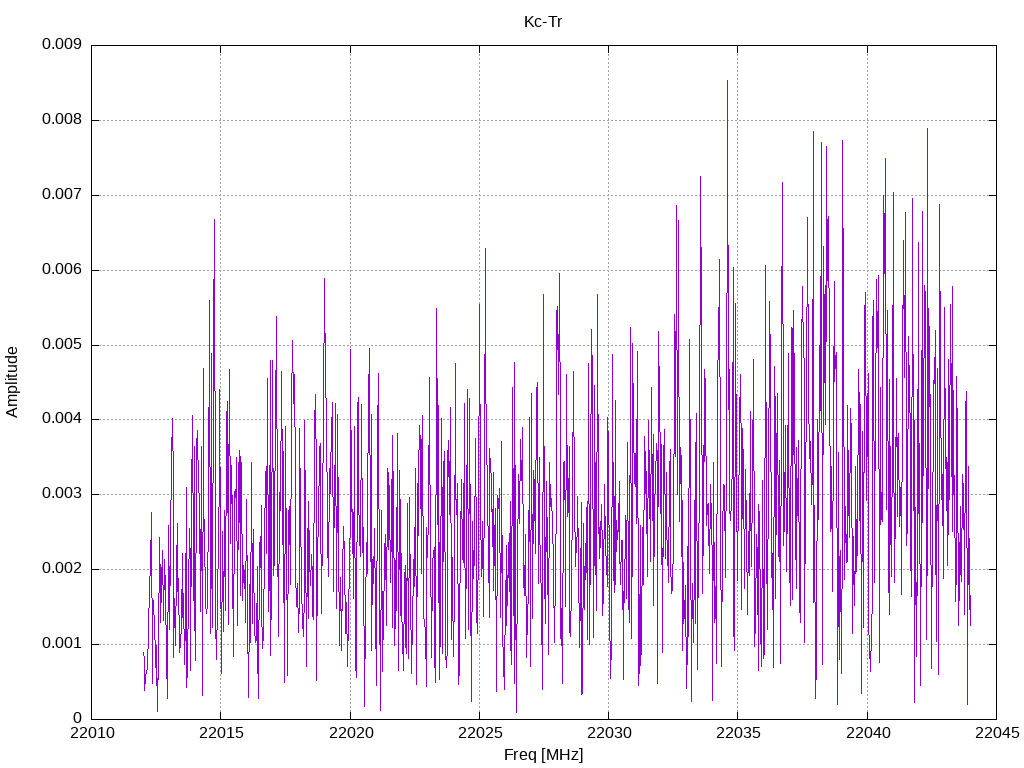Click the x-axis tick label 22030
This screenshot has width=1024, height=768.
pyautogui.click(x=609, y=733)
